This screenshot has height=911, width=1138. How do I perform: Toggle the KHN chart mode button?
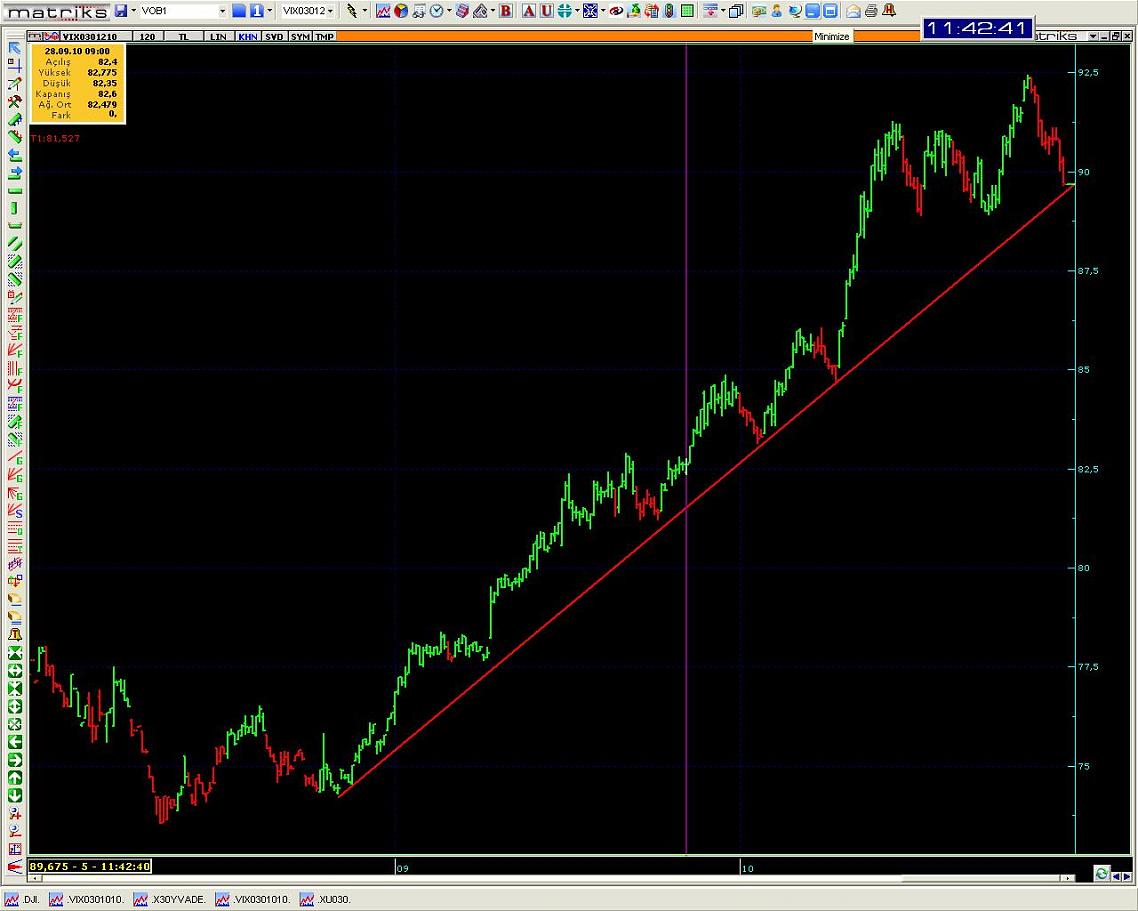tap(246, 37)
